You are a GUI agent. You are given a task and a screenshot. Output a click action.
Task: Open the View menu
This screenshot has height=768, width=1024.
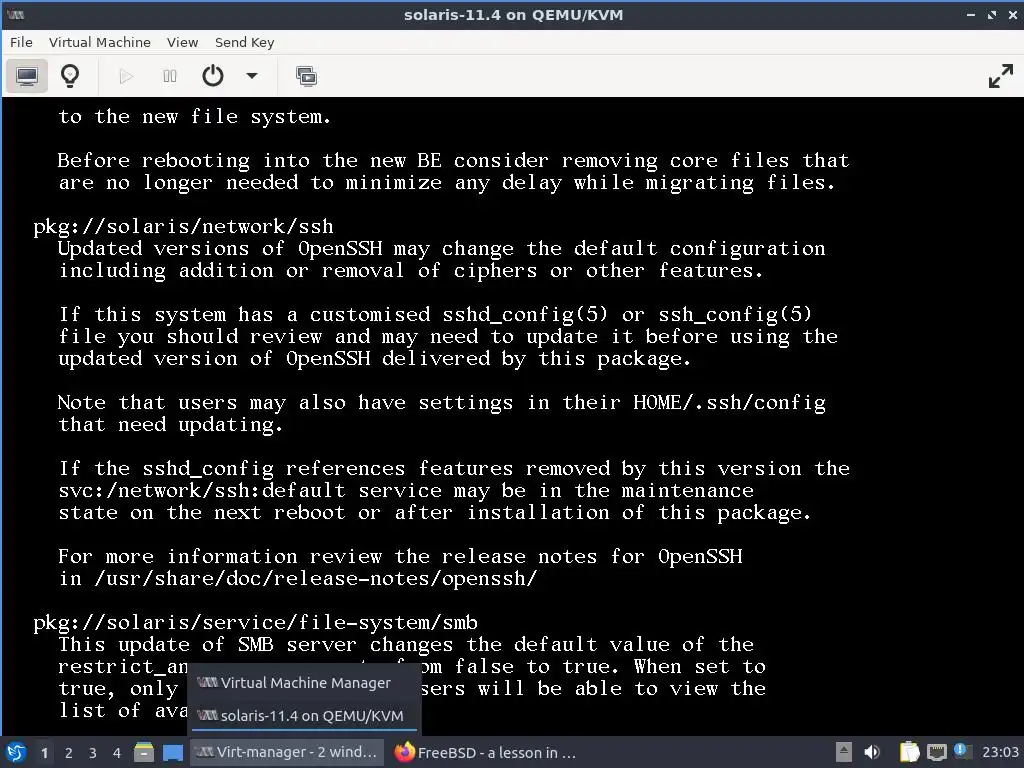(182, 42)
